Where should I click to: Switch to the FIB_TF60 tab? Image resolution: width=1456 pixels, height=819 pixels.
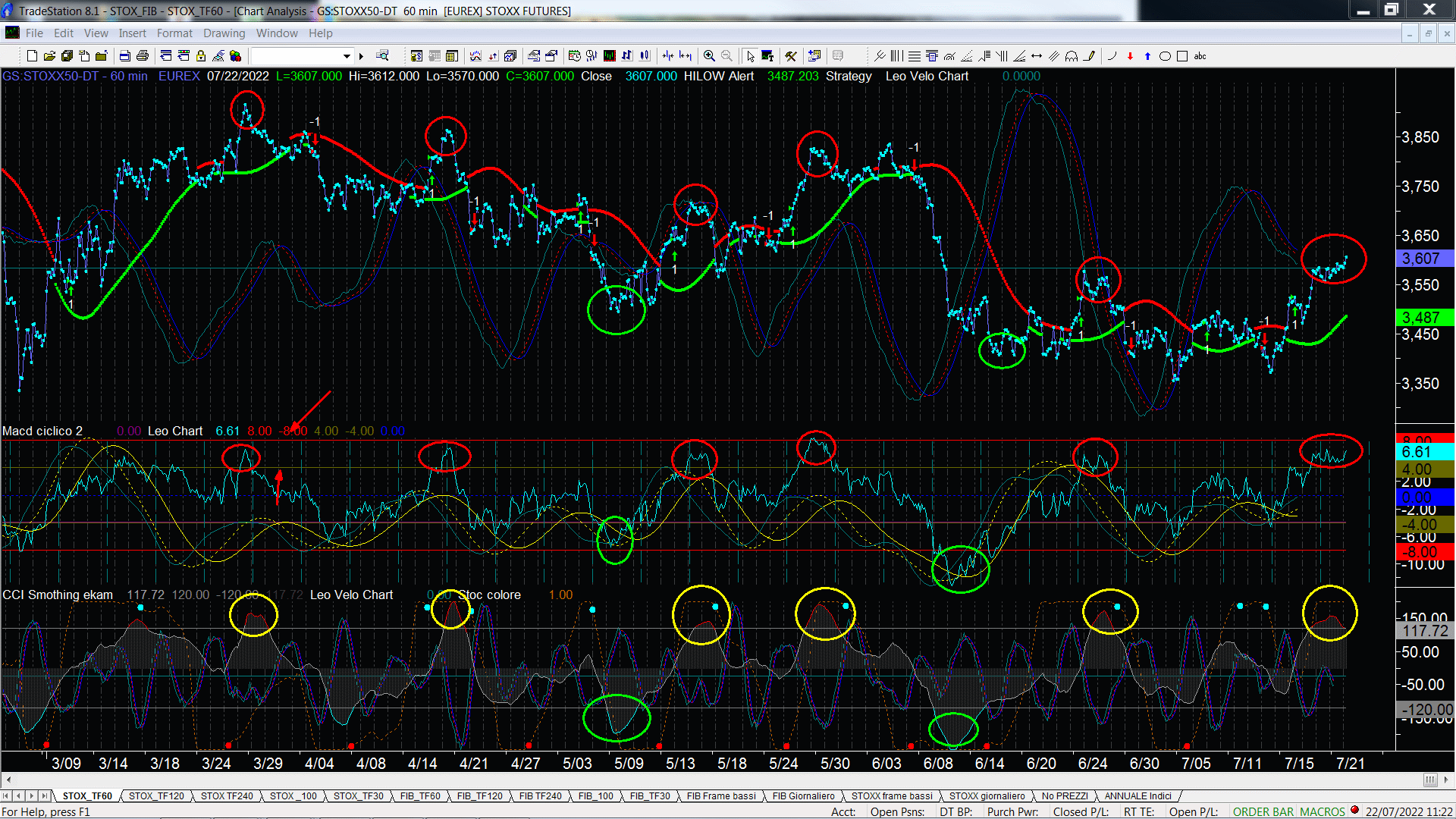[x=420, y=796]
